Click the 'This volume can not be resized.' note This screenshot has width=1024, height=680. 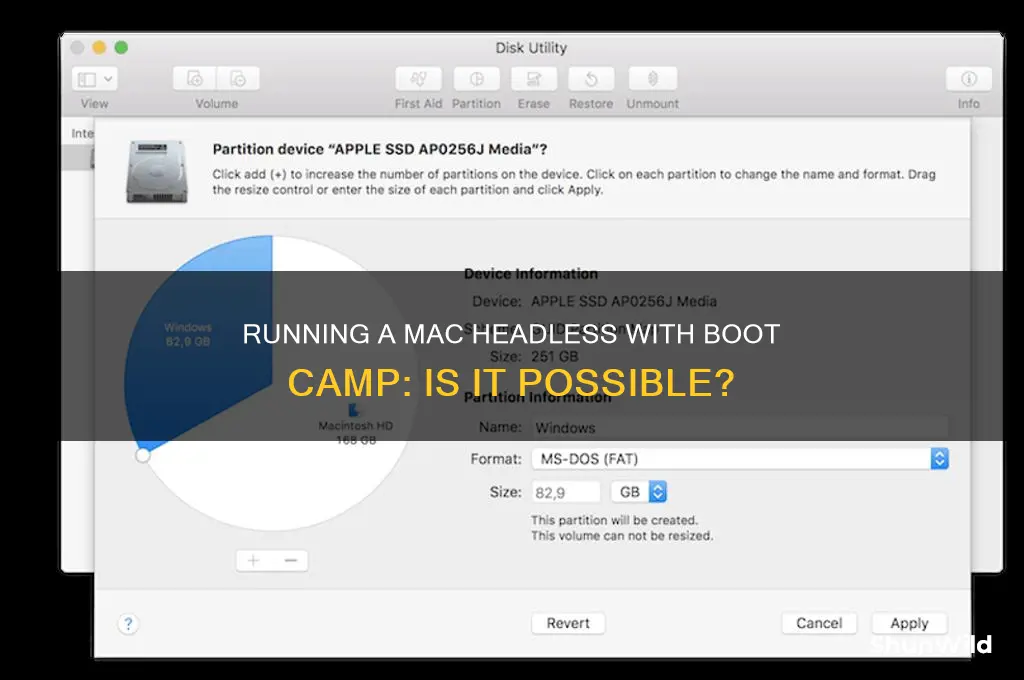[x=622, y=536]
